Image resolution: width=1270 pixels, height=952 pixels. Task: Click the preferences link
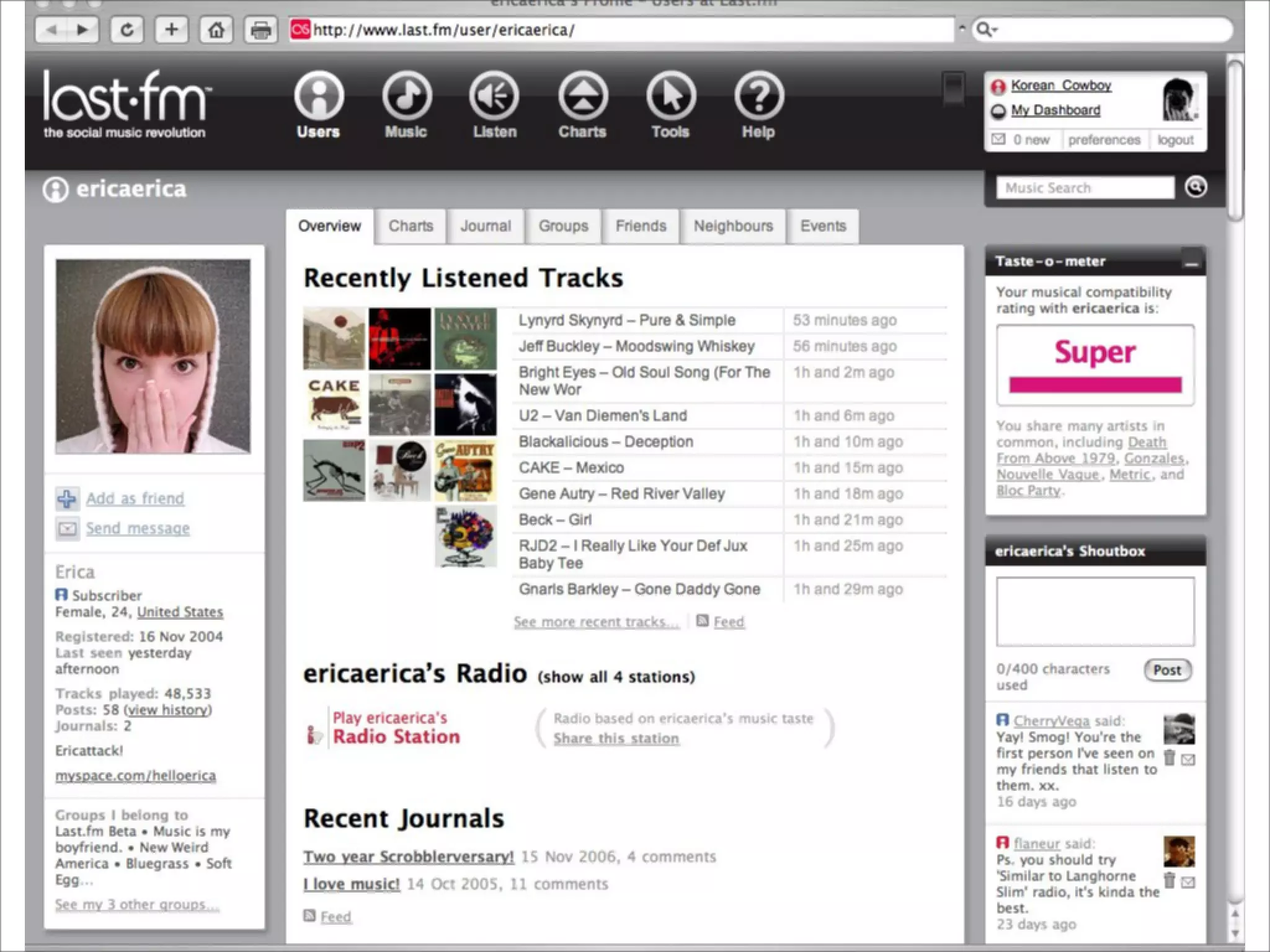tap(1104, 140)
